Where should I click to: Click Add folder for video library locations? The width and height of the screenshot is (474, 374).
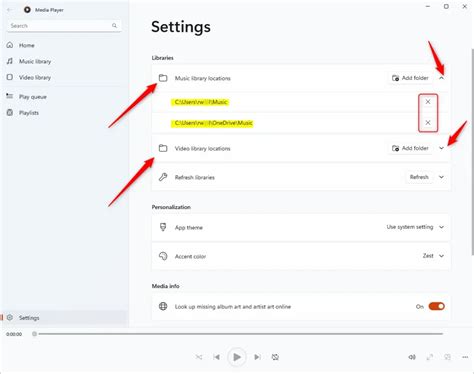click(410, 148)
